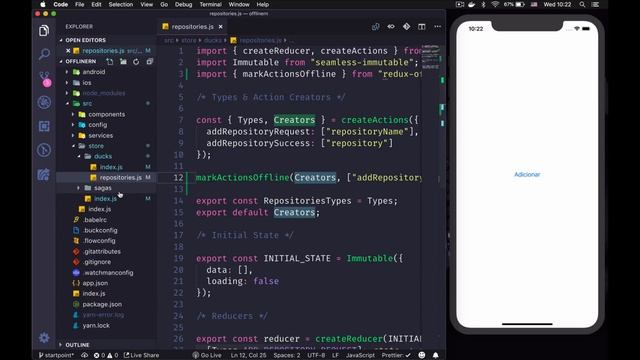Toggle Prettier formatter status in status bar

click(x=396, y=355)
